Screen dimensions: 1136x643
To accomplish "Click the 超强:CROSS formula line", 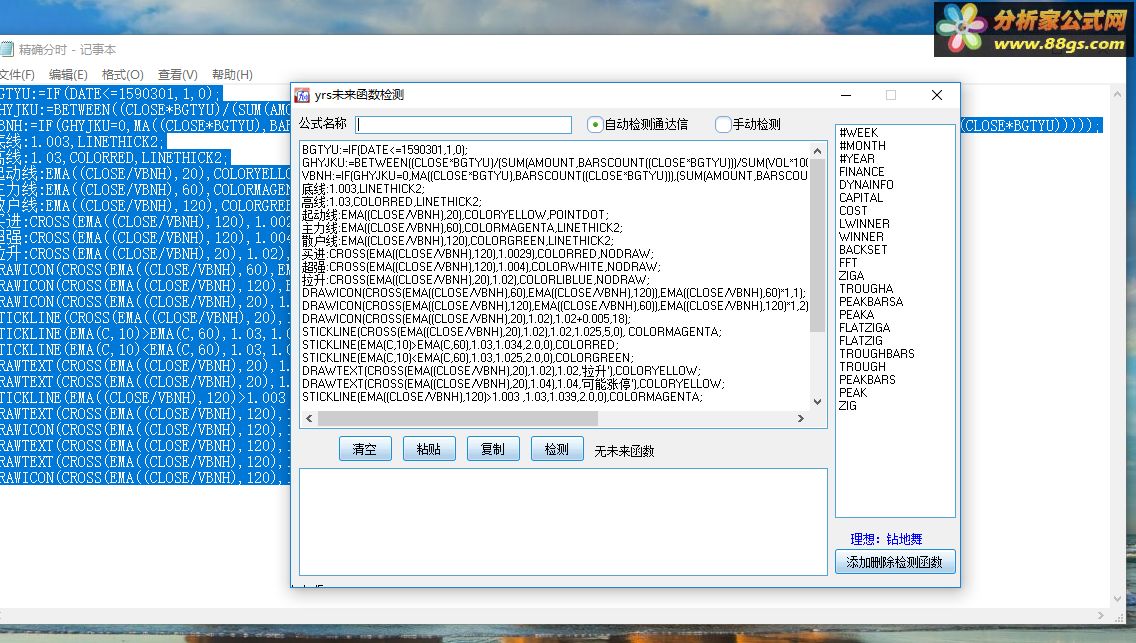I will pyautogui.click(x=481, y=267).
